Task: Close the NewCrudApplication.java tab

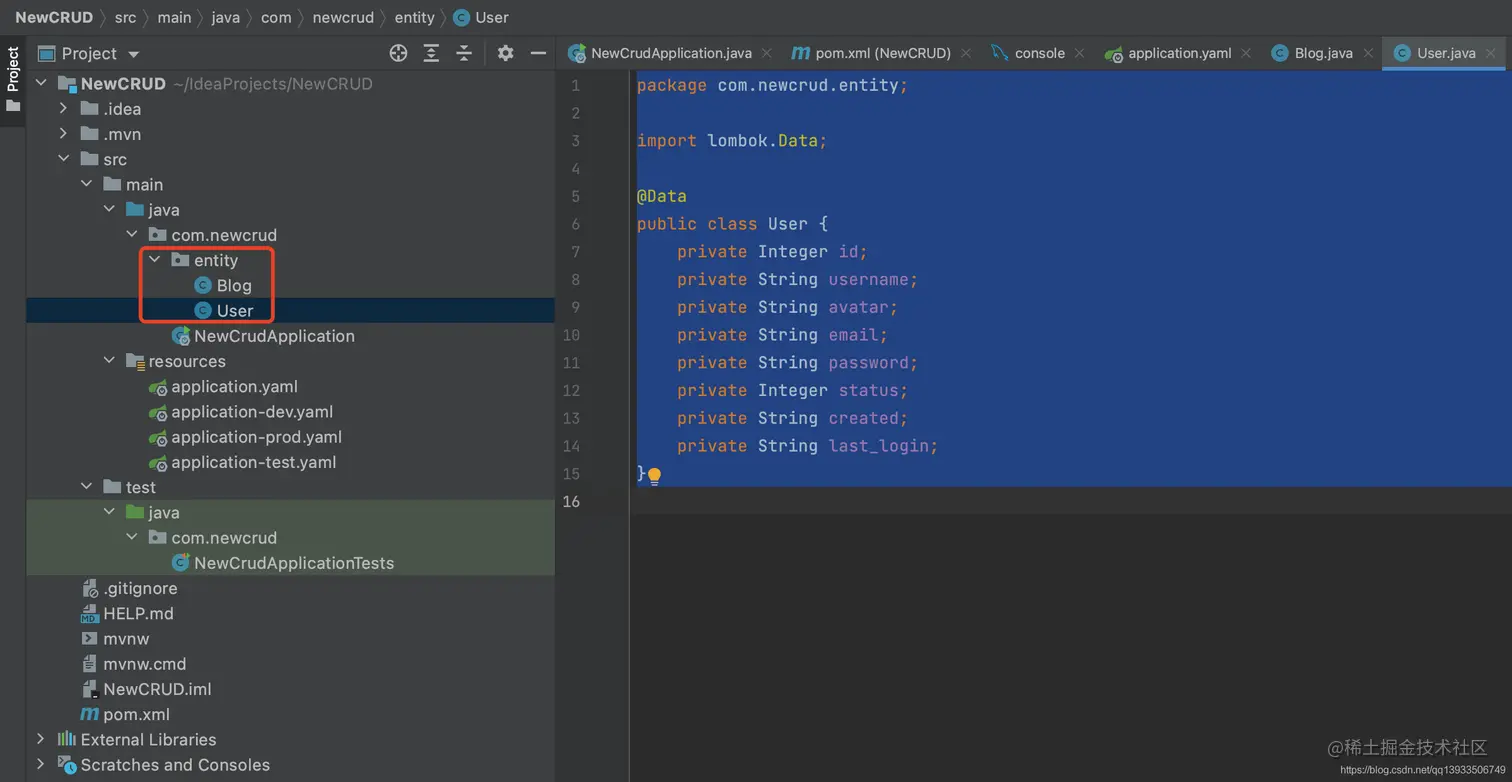Action: (767, 53)
